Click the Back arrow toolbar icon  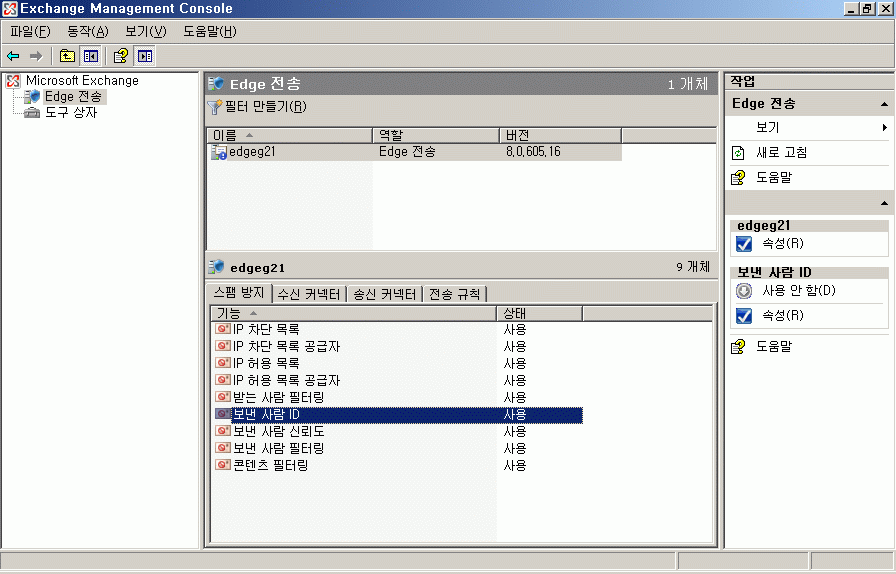pos(13,56)
